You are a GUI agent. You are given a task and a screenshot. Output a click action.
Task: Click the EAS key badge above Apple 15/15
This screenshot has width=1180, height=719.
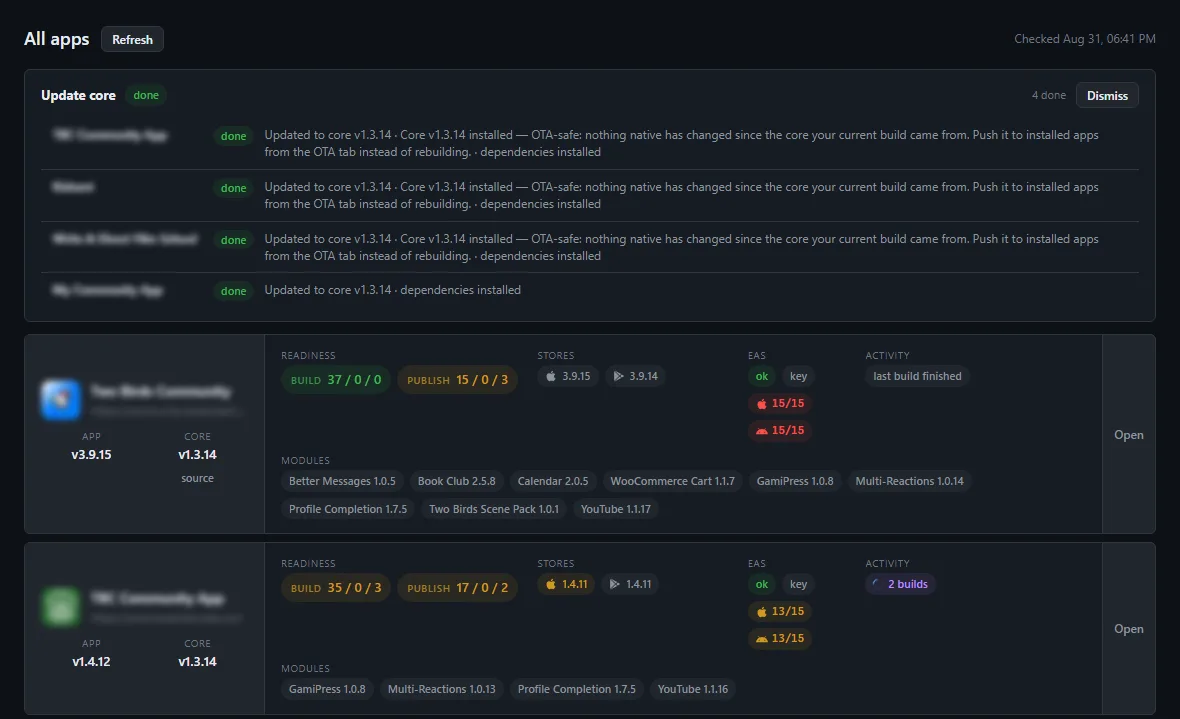pos(798,376)
